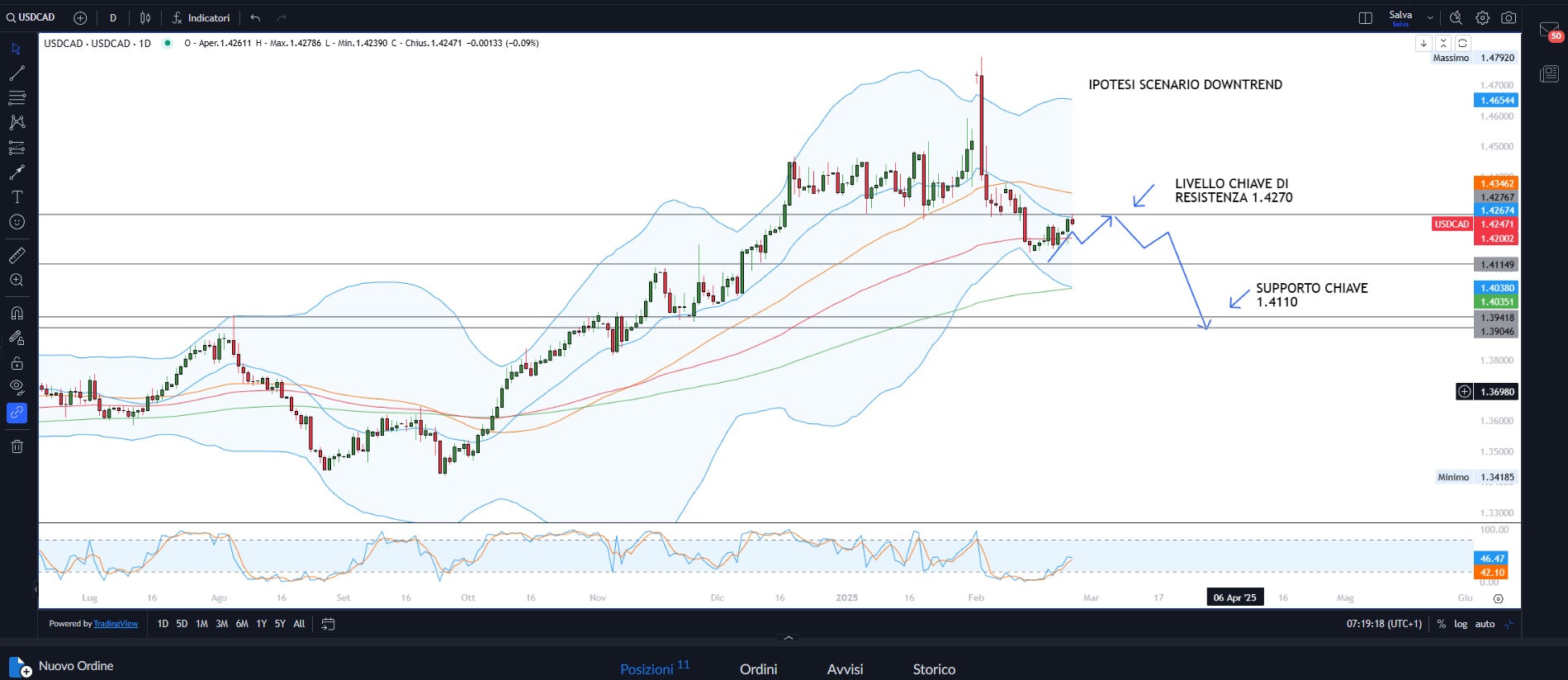This screenshot has height=680, width=1568.
Task: Click the USDCAD symbol search field
Action: click(31, 17)
